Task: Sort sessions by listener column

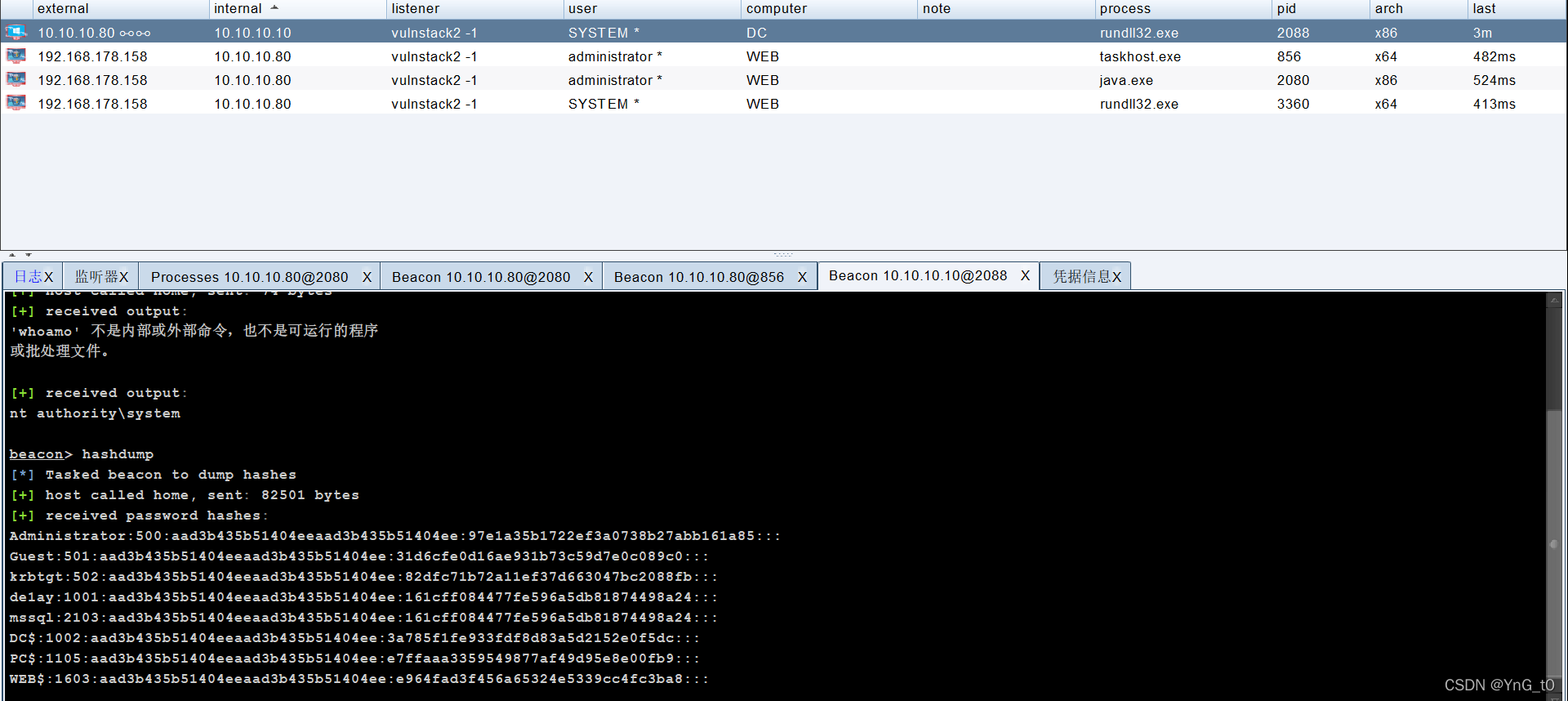Action: [474, 9]
